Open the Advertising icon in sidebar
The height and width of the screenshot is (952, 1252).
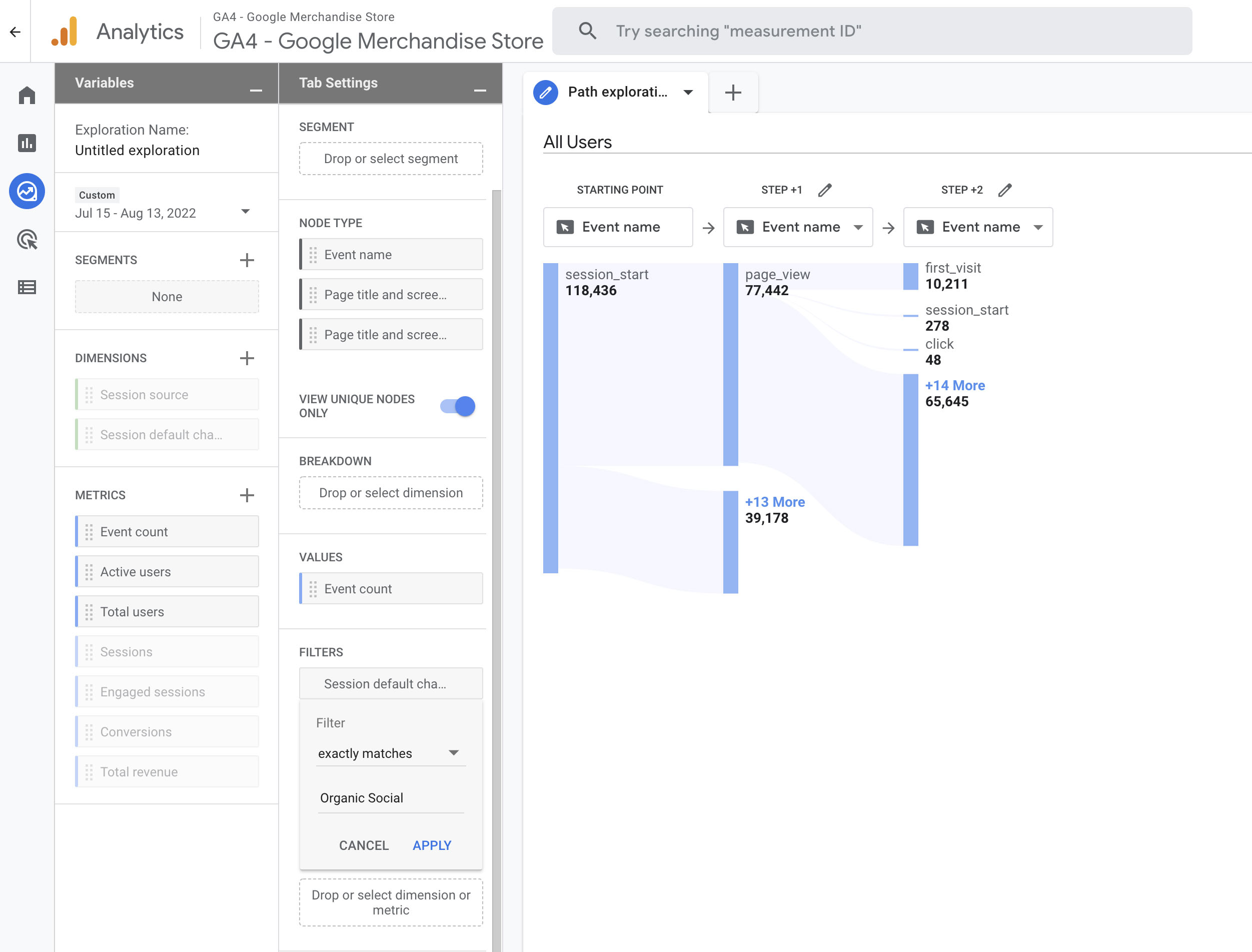[27, 240]
